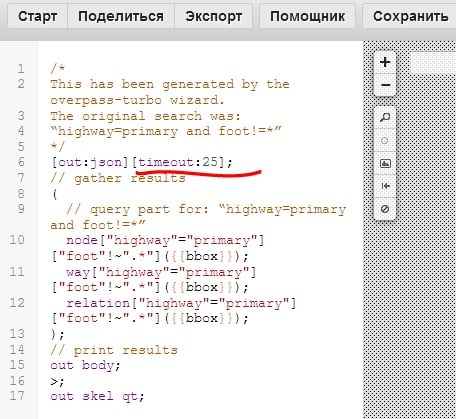Open the map location search magnifier
Image resolution: width=456 pixels, height=419 pixels.
coord(385,117)
